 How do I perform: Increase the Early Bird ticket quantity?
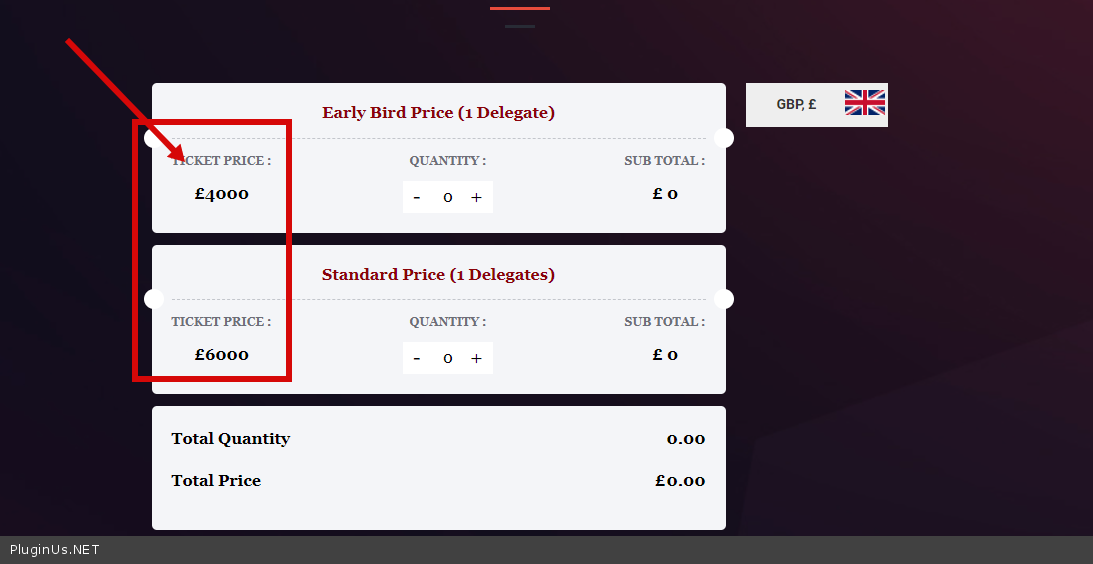pos(476,197)
